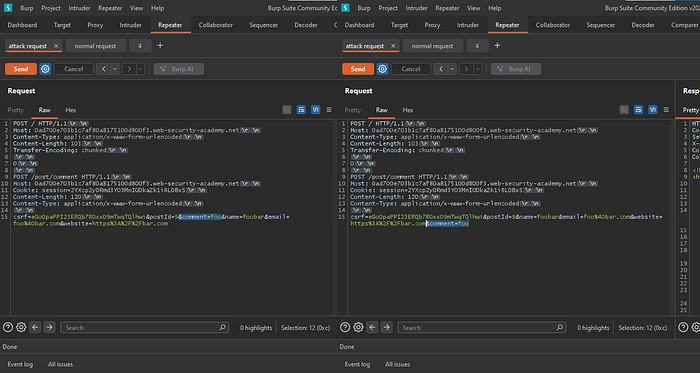Click the Search field in right window
Viewport: 700px width, 373px height.
[x=482, y=327]
